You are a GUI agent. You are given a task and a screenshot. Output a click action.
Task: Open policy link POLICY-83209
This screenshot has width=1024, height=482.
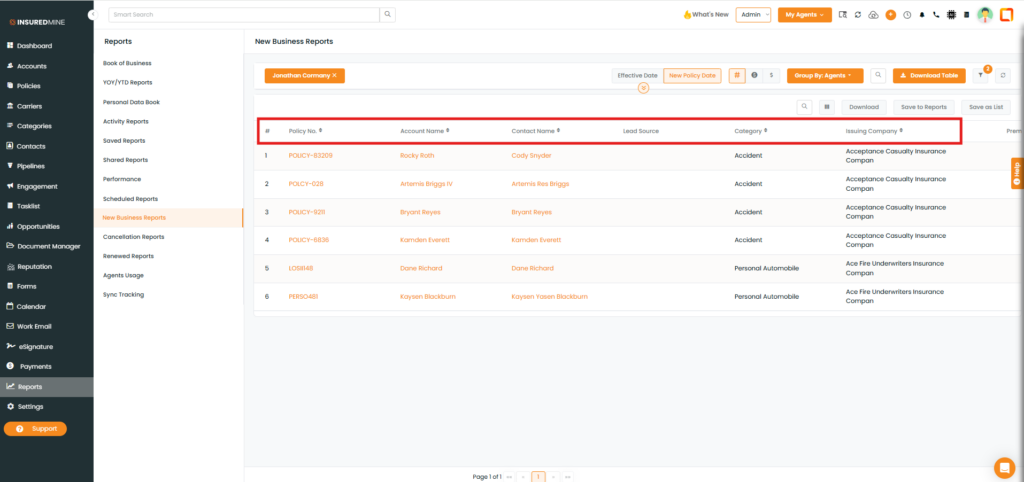coord(310,156)
